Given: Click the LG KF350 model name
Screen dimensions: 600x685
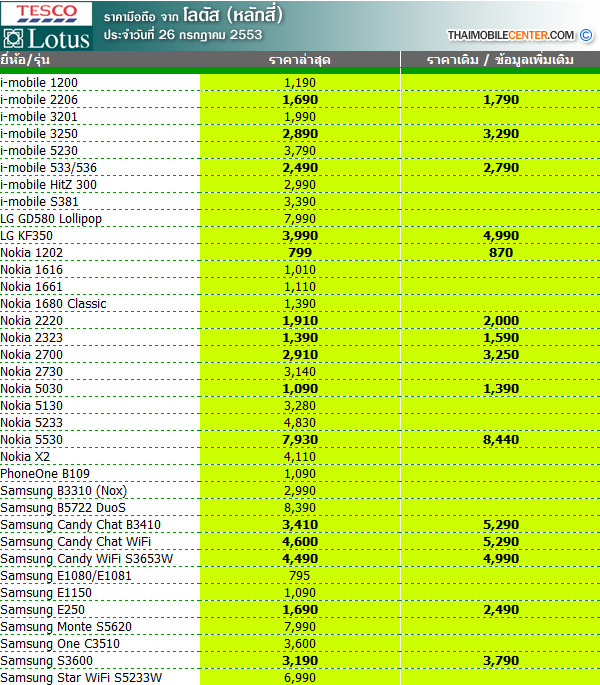Looking at the screenshot, I should point(26,236).
